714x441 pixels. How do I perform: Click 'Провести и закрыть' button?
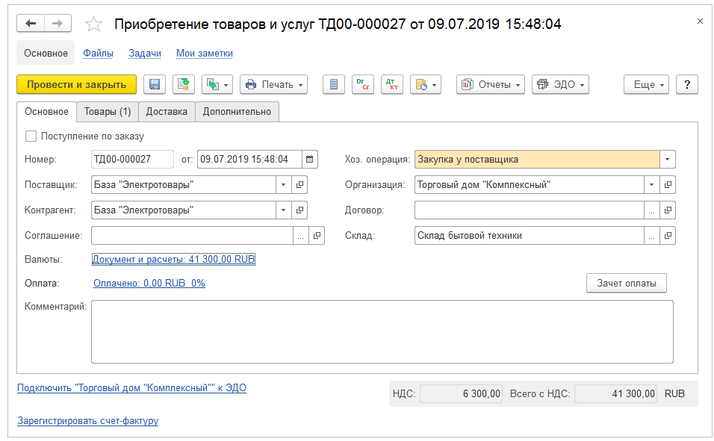pos(77,85)
